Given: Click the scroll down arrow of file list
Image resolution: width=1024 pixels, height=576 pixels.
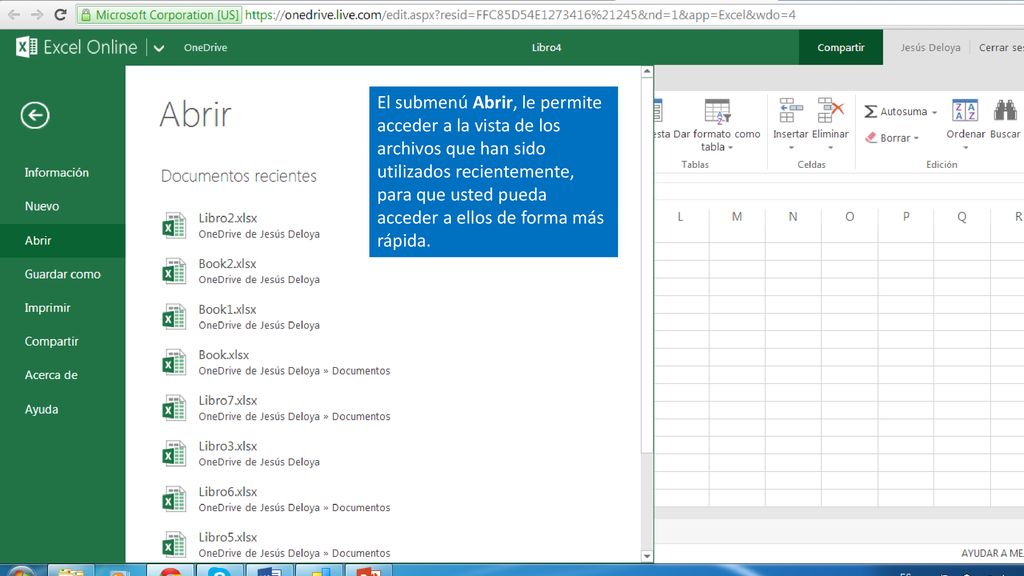Looking at the screenshot, I should click(647, 556).
